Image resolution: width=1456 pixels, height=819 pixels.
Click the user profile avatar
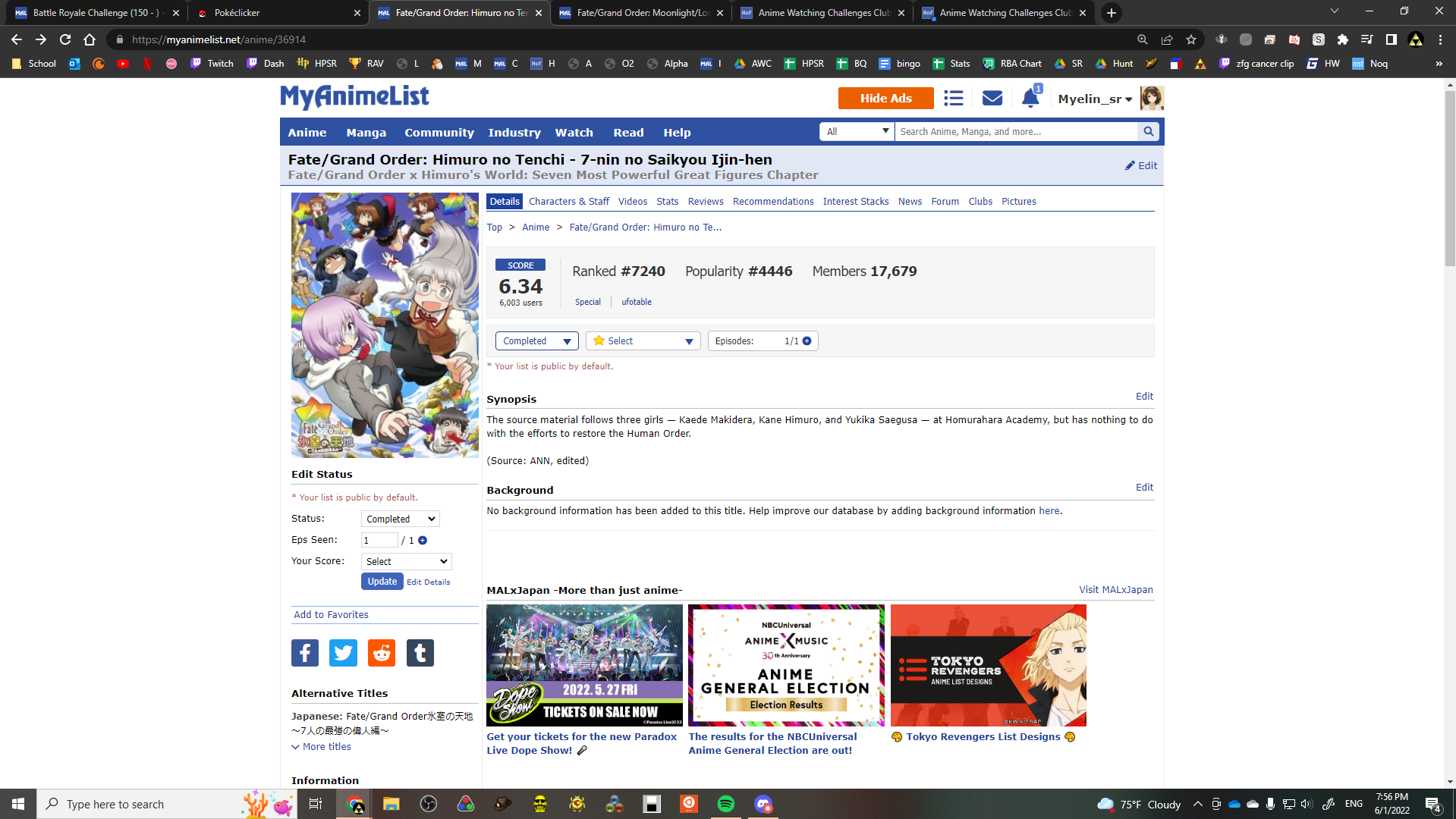(1152, 99)
